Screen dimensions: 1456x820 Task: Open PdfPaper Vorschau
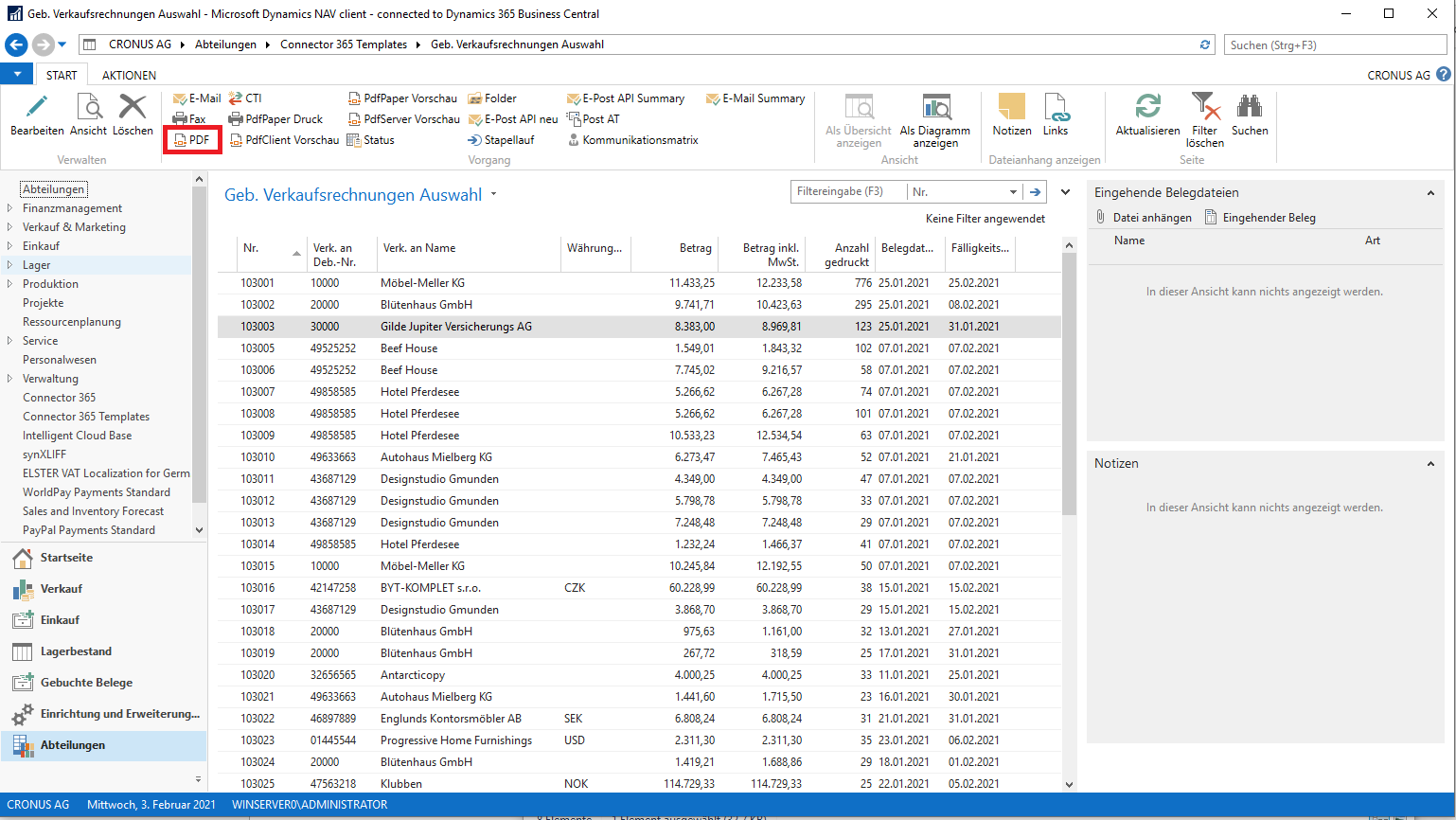(x=402, y=98)
